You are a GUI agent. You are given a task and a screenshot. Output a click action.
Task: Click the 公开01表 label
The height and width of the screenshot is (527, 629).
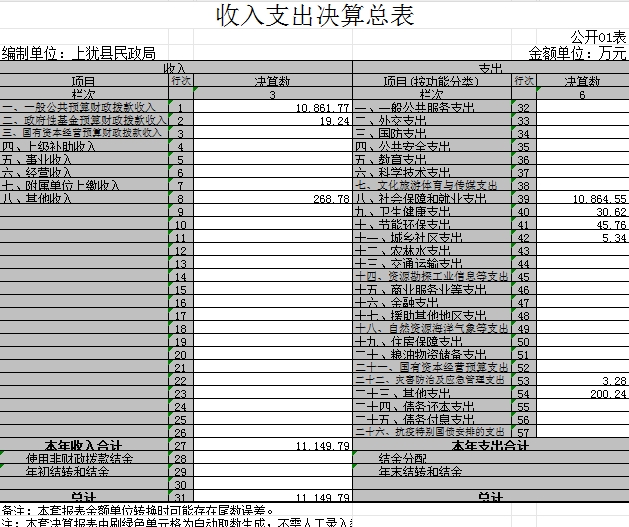[x=598, y=37]
